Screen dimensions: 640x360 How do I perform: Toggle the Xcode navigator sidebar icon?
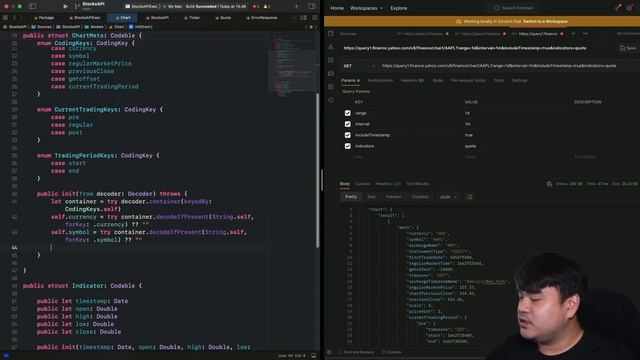pyautogui.click(x=33, y=6)
